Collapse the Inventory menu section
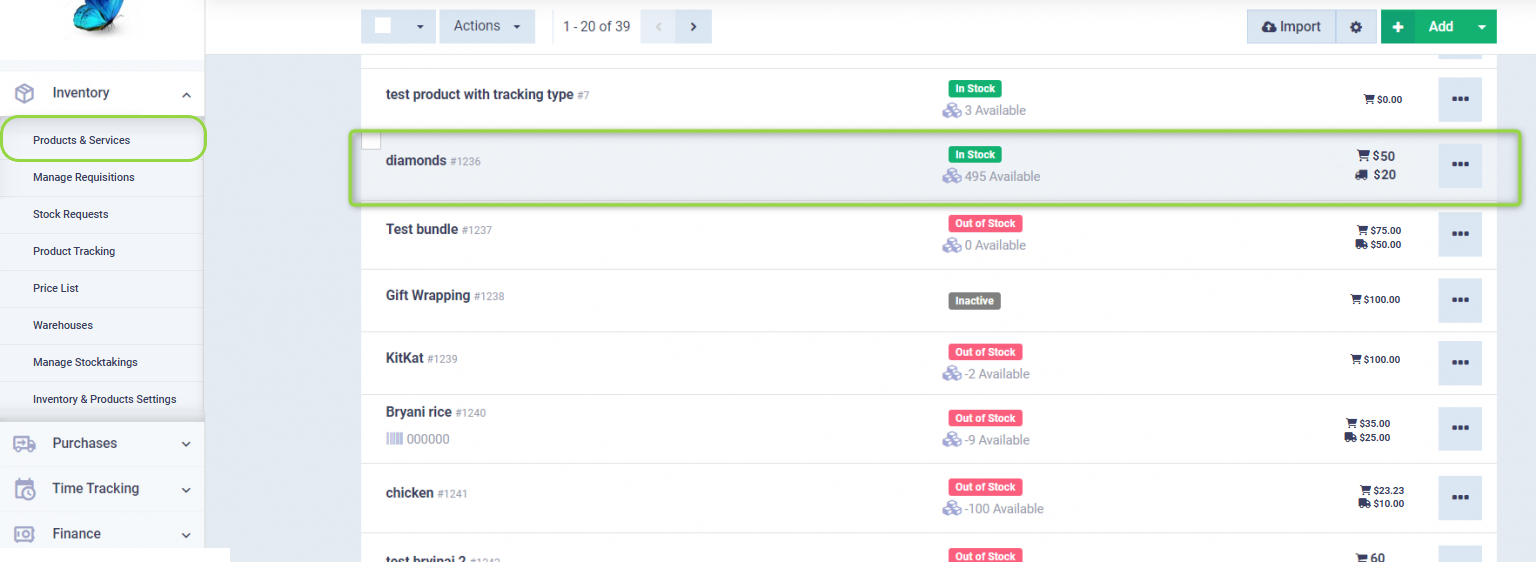Viewport: 1536px width, 562px height. 186,94
